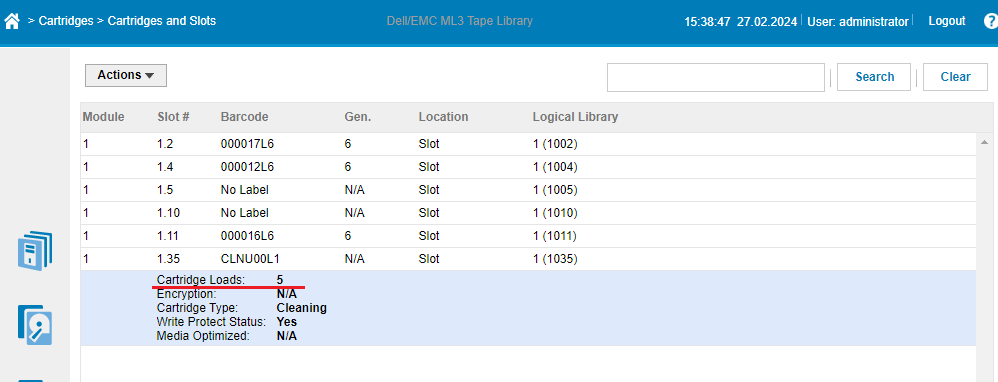The image size is (998, 382).
Task: Sort by the Slot # column header
Action: 173,117
